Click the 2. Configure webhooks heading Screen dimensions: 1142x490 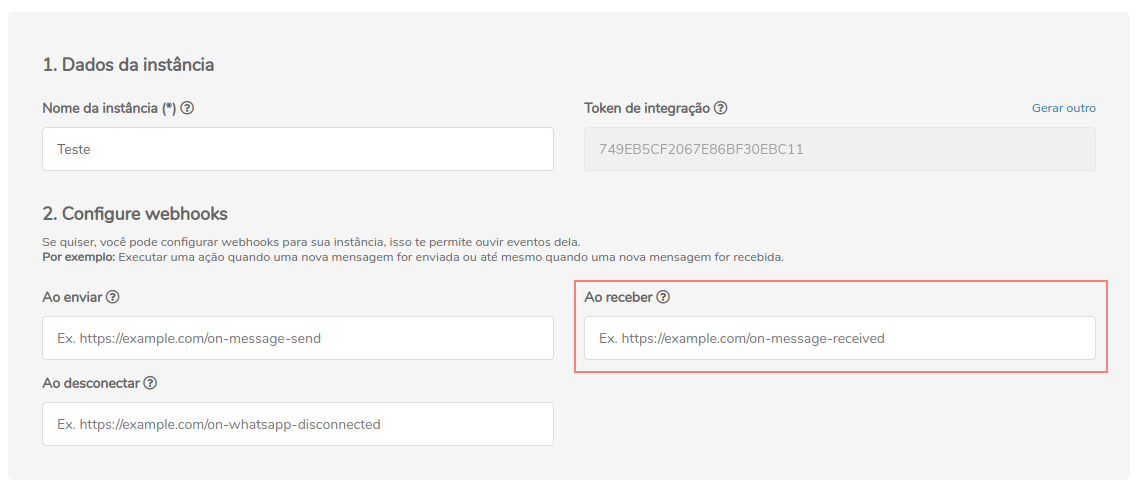point(135,214)
